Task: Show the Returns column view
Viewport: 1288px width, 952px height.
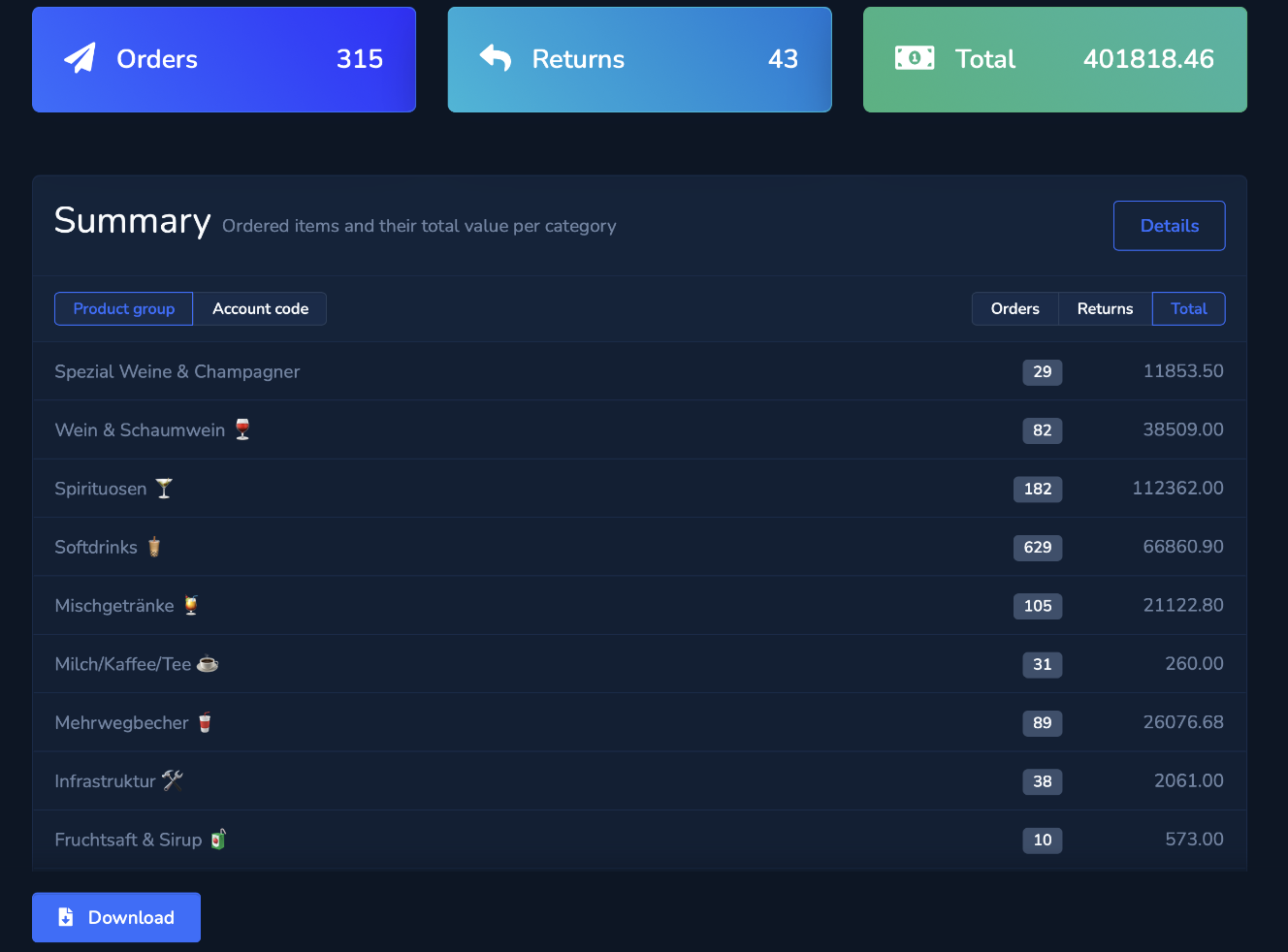Action: click(x=1105, y=308)
